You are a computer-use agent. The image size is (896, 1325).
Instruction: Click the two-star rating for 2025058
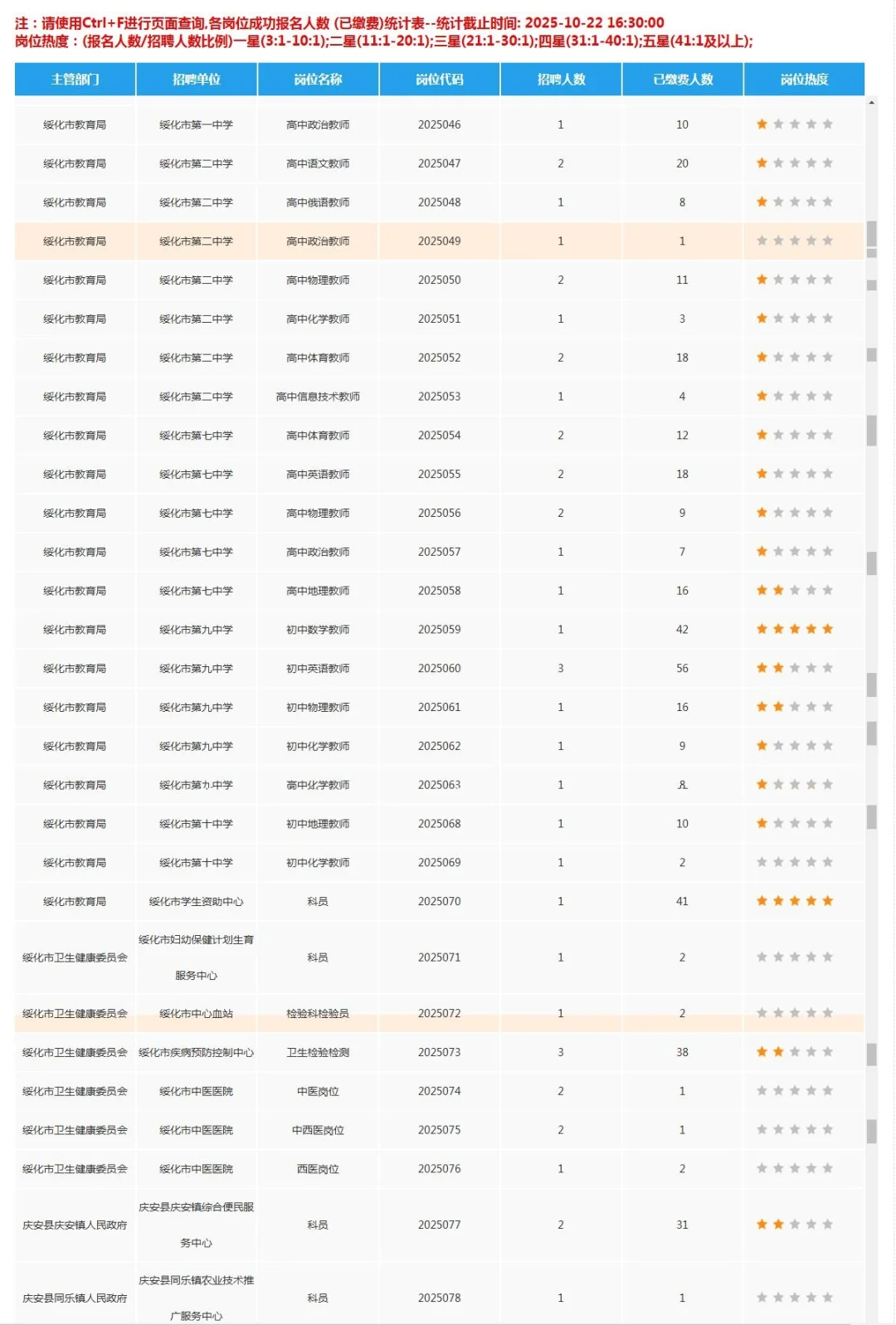pyautogui.click(x=794, y=590)
